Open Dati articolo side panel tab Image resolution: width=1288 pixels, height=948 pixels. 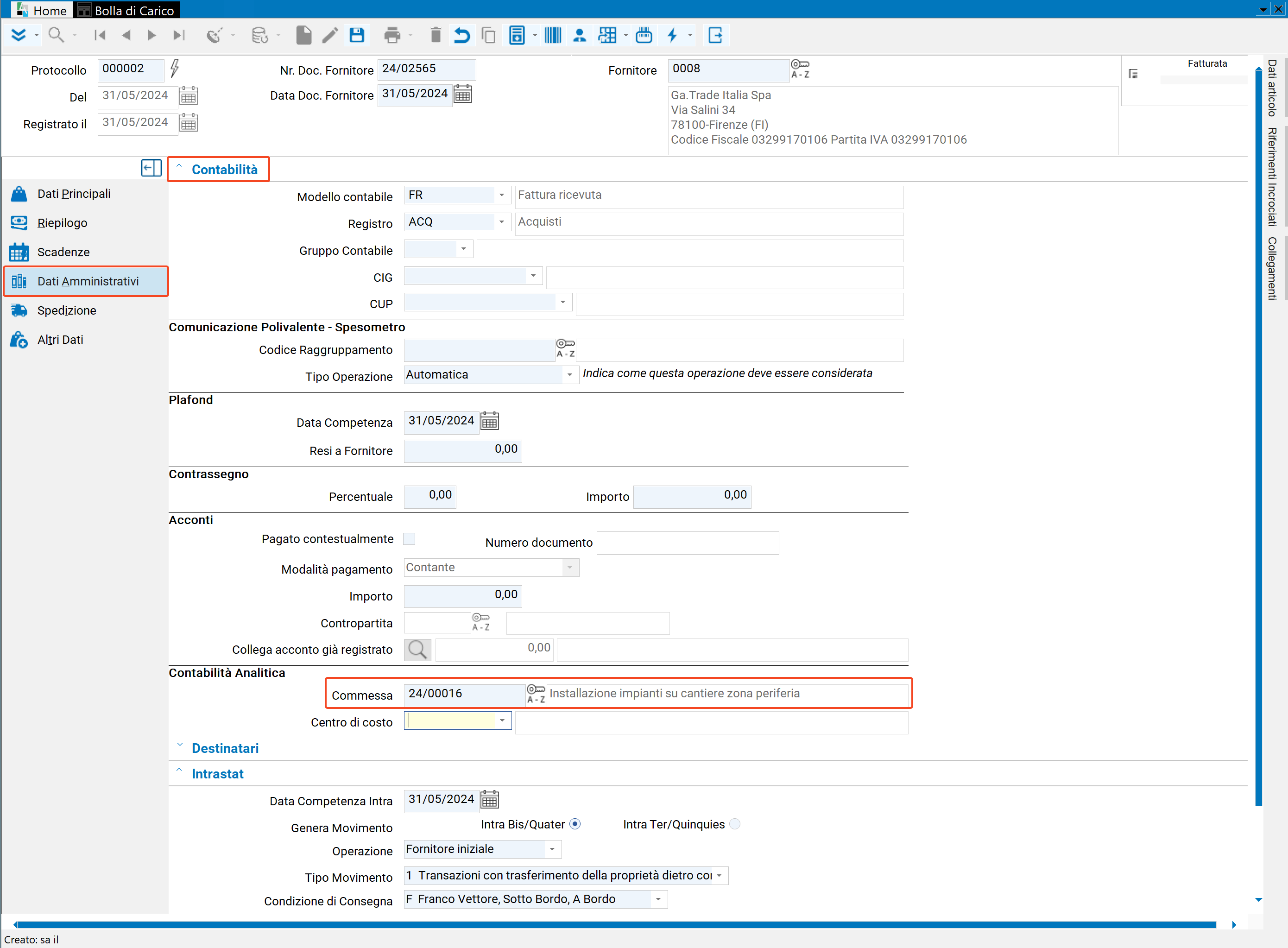click(x=1272, y=88)
